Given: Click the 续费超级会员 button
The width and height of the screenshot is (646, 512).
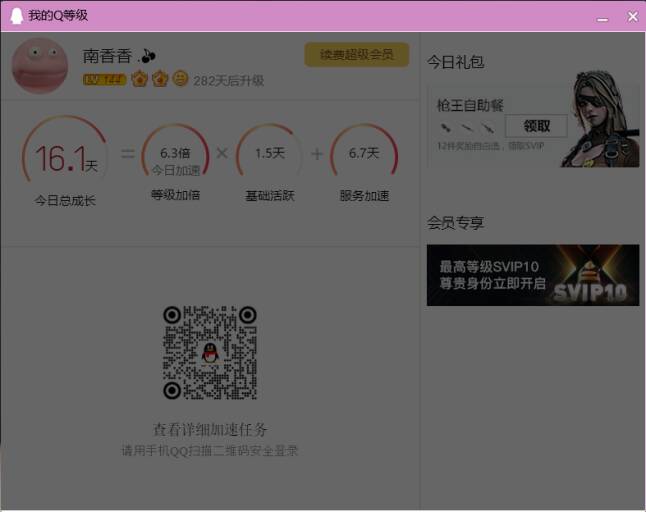Looking at the screenshot, I should [x=357, y=54].
